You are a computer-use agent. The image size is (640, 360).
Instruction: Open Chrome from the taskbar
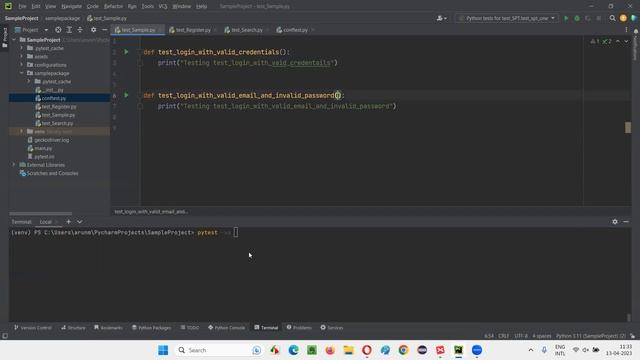pos(404,350)
